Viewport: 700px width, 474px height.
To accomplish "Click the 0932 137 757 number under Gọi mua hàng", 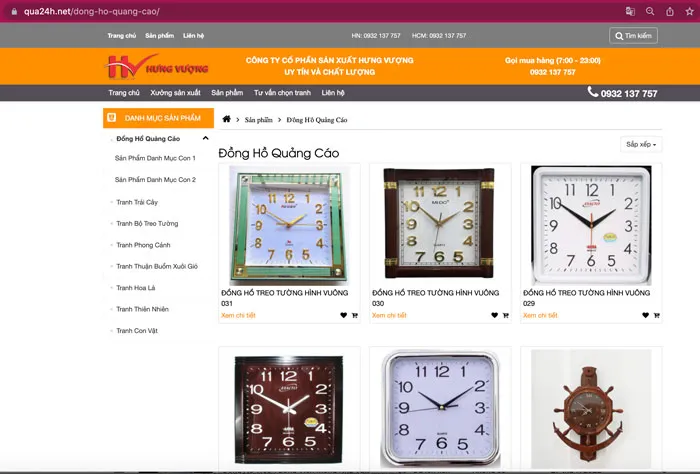I will [553, 72].
